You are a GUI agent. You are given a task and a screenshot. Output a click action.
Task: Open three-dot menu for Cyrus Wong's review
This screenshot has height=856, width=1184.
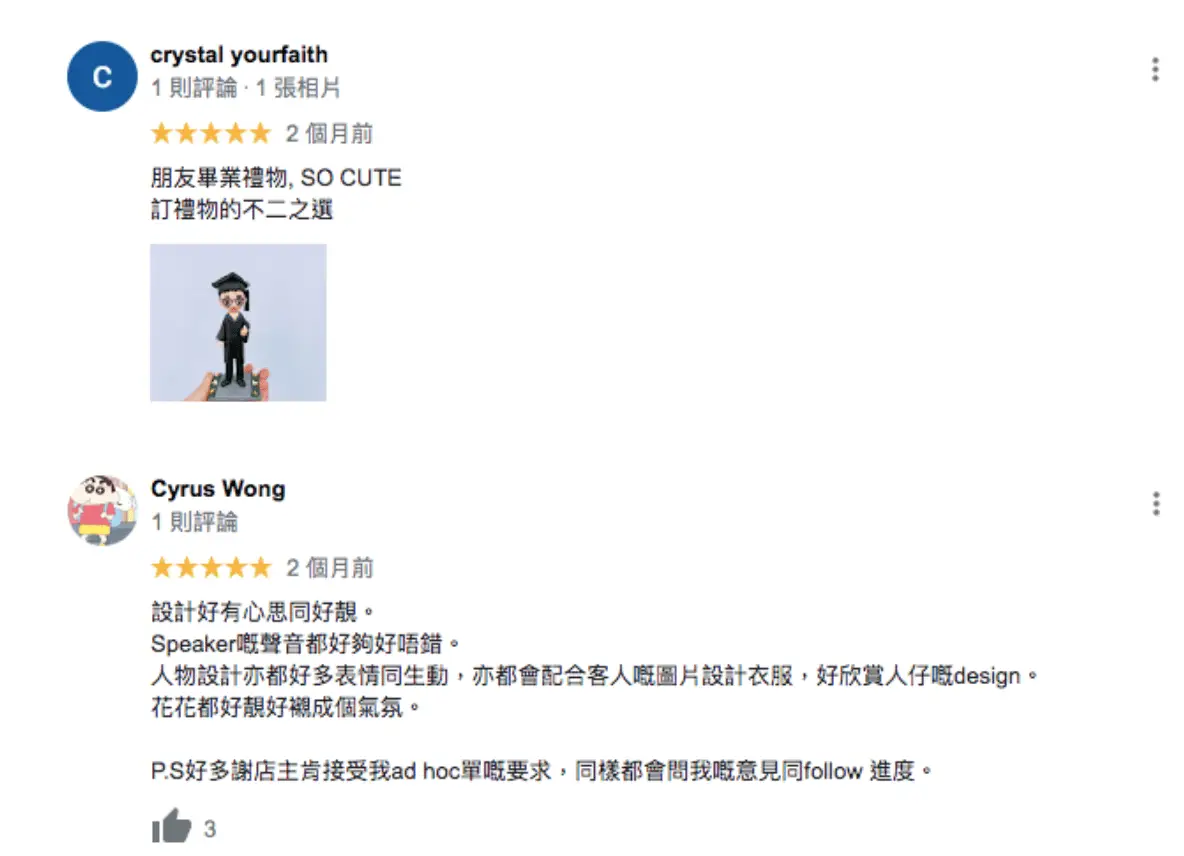click(x=1155, y=503)
